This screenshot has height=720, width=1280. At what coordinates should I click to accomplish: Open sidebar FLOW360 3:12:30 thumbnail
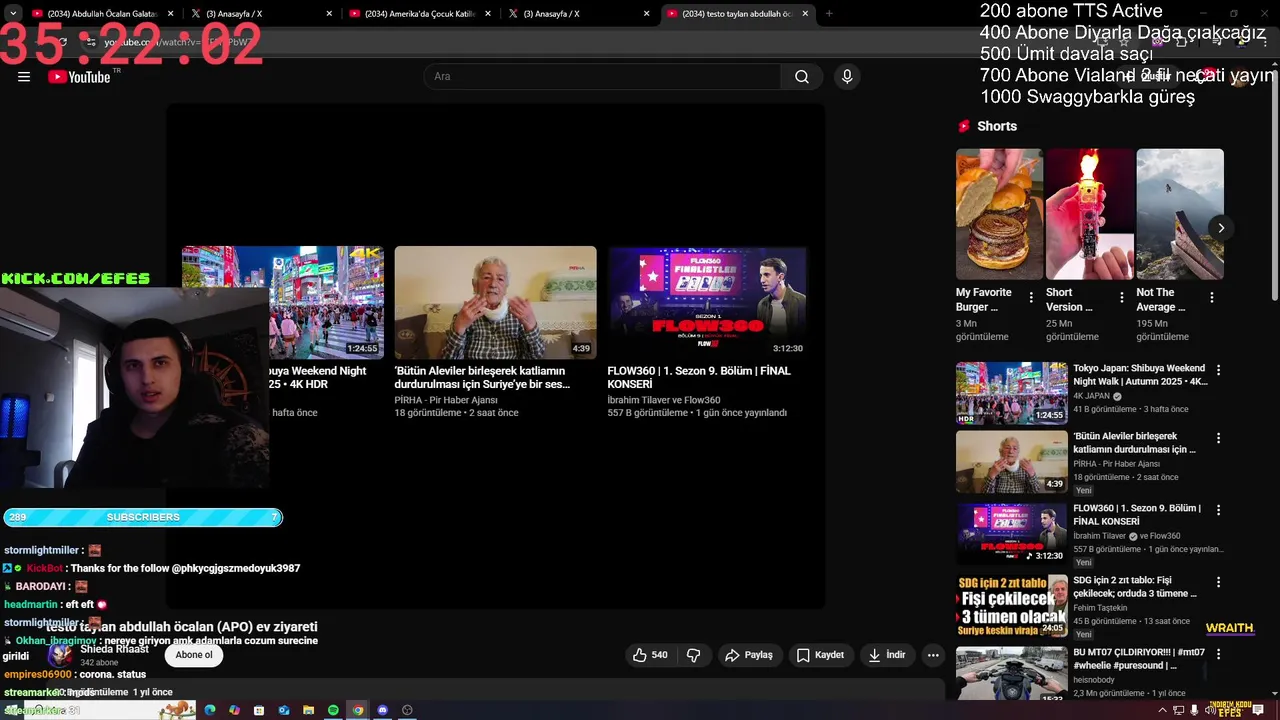coord(1012,534)
